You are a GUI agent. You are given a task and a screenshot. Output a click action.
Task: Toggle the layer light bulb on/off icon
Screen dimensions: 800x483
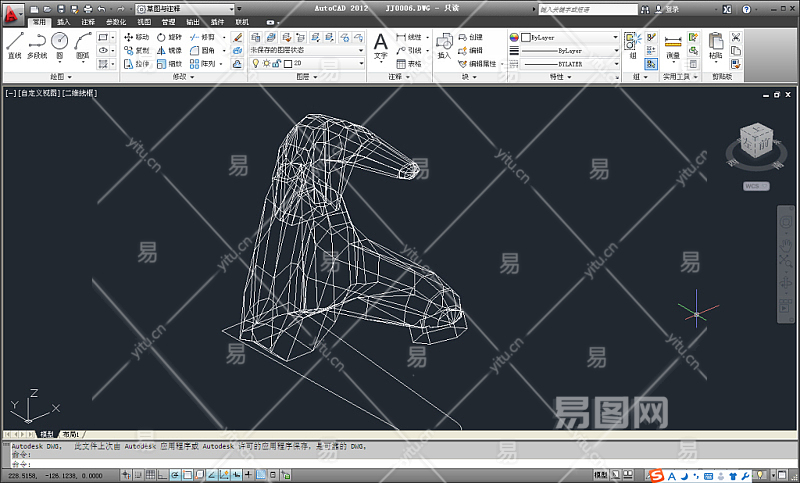pyautogui.click(x=255, y=62)
